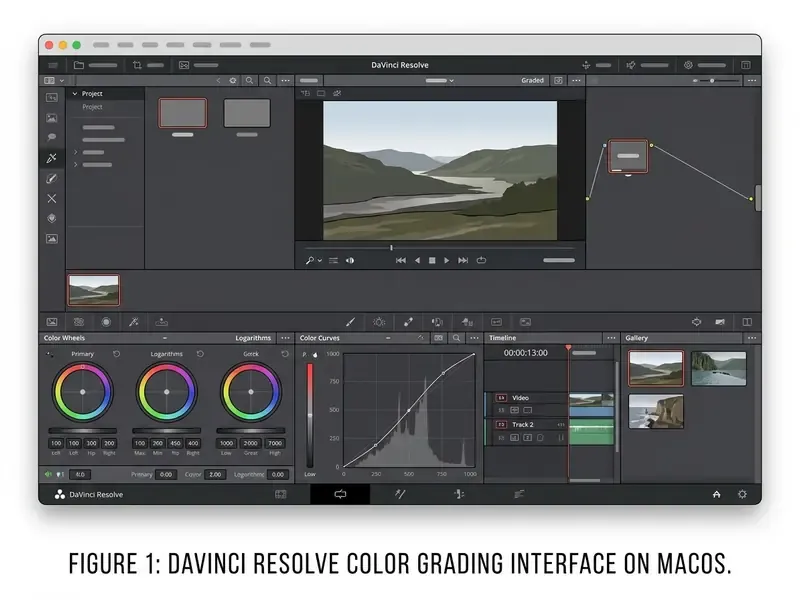Open the Home icon in the bottom bar
The height and width of the screenshot is (600, 800).
716,494
